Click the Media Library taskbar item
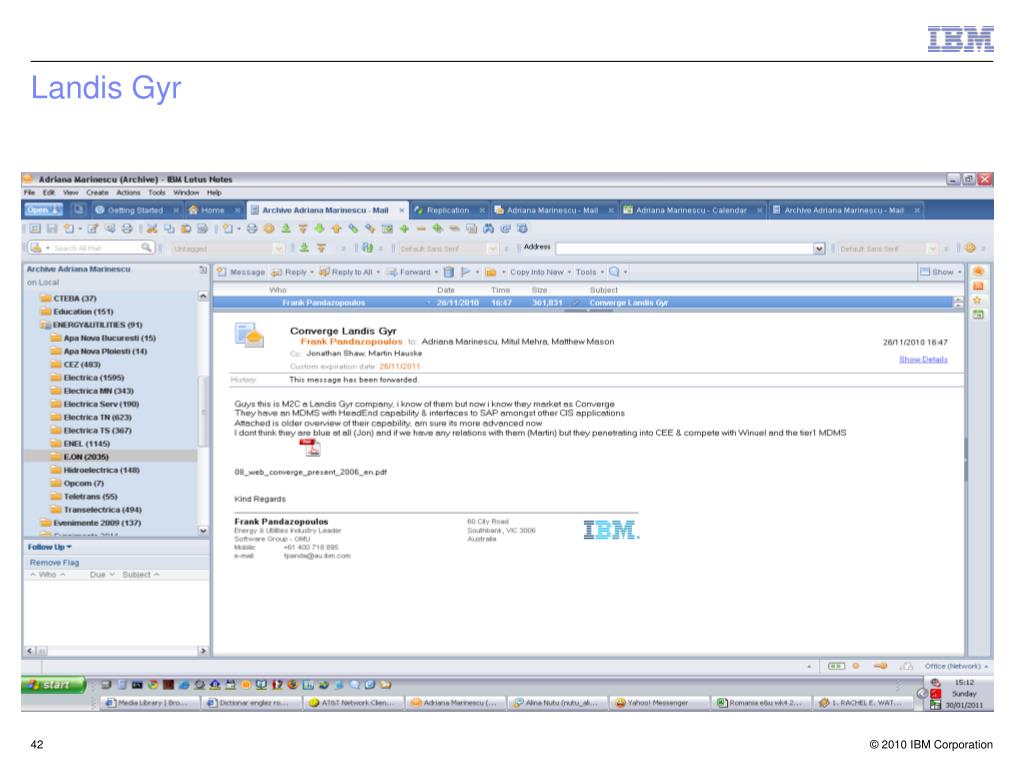Image resolution: width=1024 pixels, height=768 pixels. coord(148,703)
